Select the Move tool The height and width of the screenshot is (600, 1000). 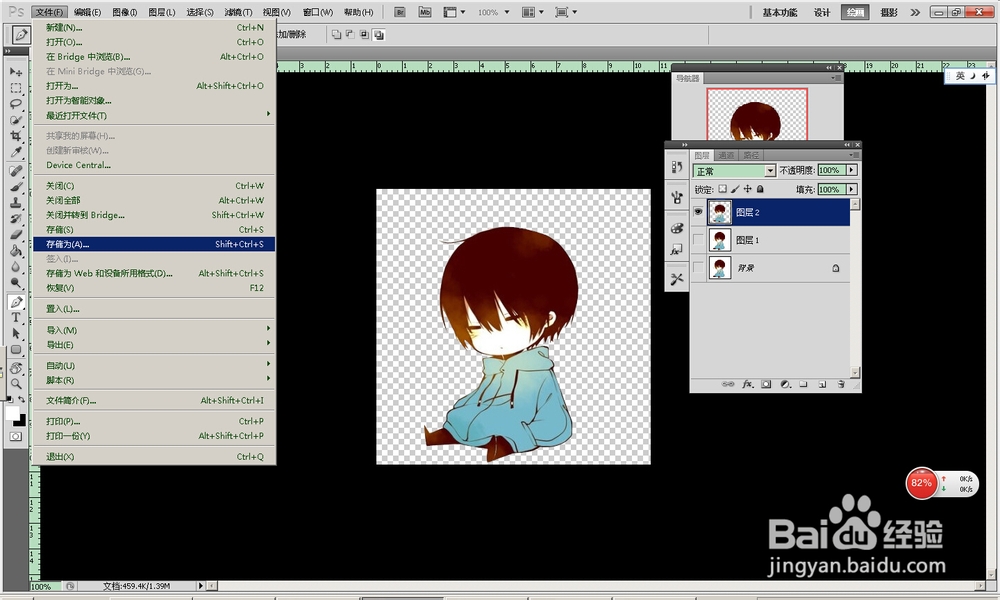coord(16,71)
